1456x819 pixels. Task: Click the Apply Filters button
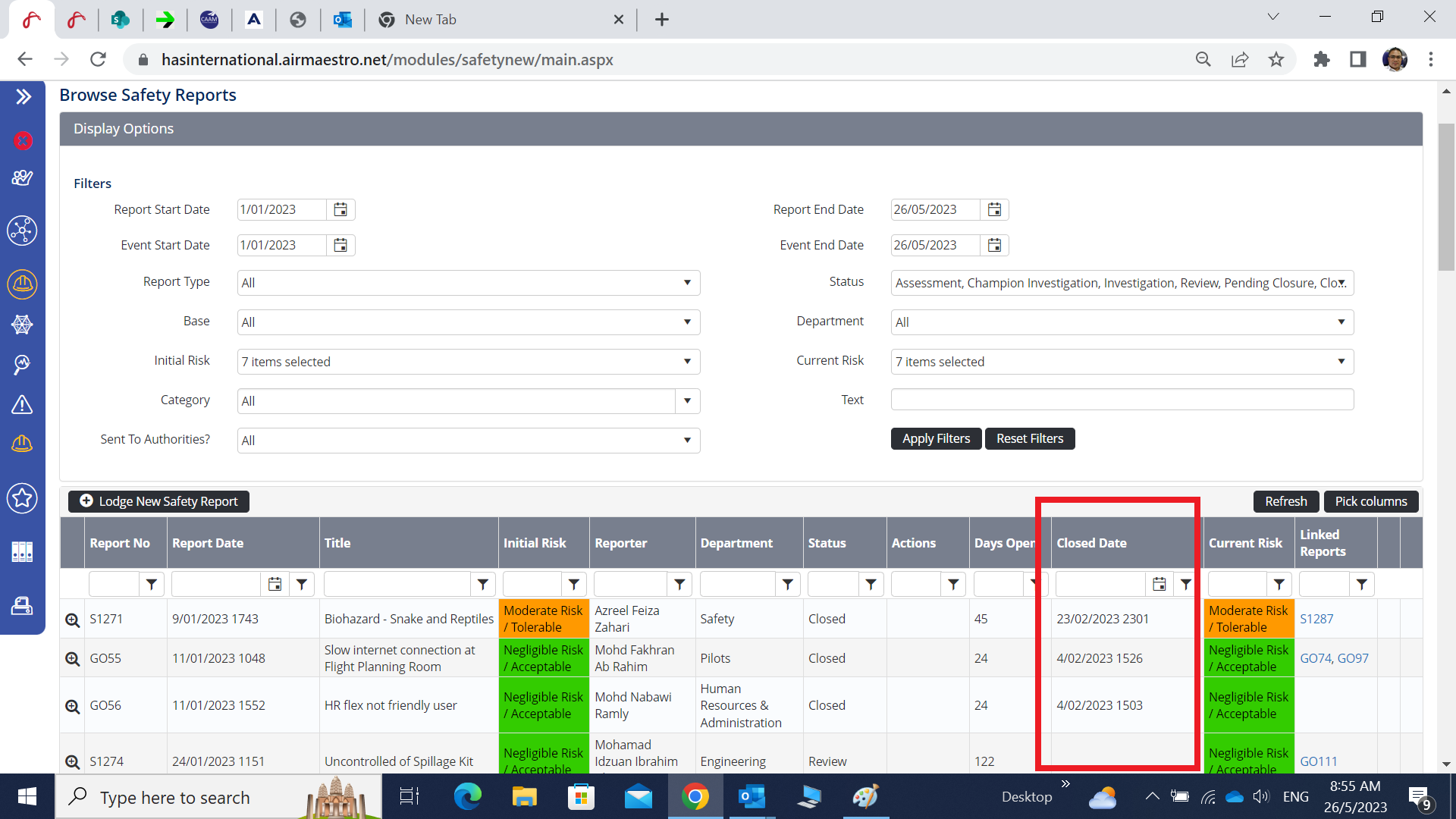[936, 438]
